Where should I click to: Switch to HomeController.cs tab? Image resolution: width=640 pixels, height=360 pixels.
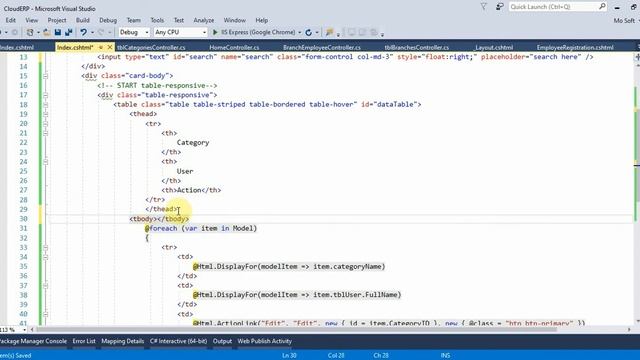pyautogui.click(x=234, y=47)
